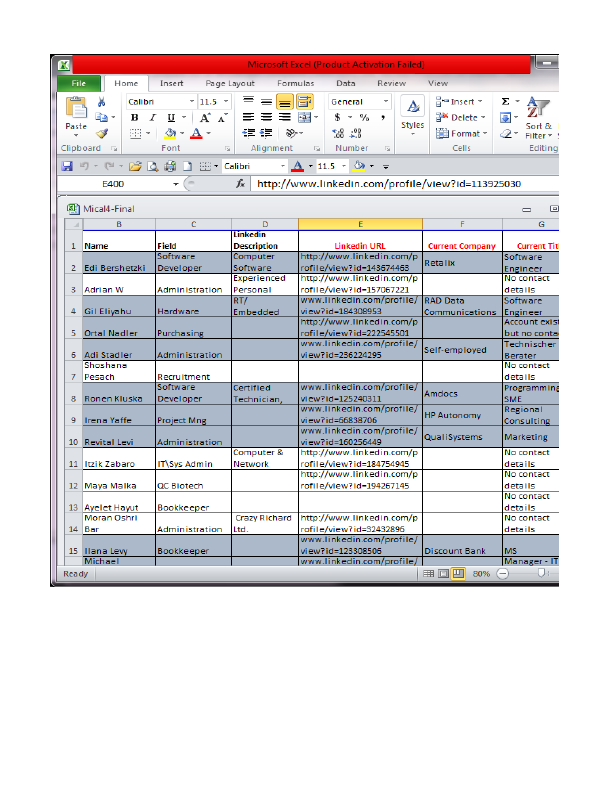Click Page Break Preview status bar button
The width and height of the screenshot is (612, 792).
pyautogui.click(x=458, y=574)
